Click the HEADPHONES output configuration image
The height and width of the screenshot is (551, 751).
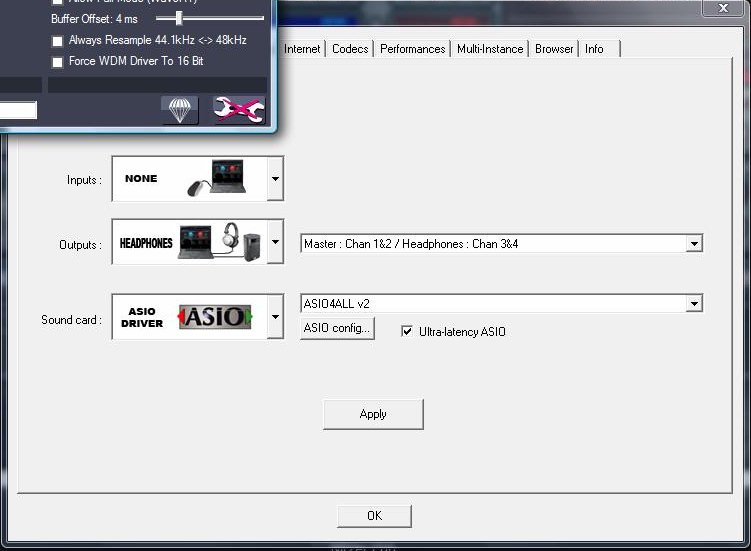tap(190, 243)
